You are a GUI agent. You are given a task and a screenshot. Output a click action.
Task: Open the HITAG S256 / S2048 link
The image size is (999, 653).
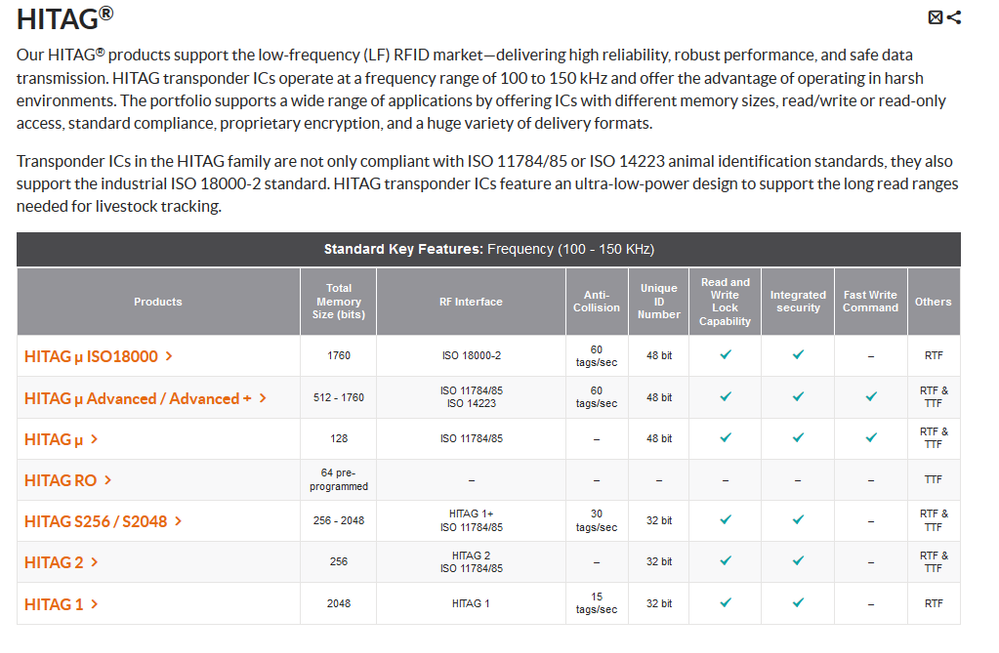[x=96, y=521]
